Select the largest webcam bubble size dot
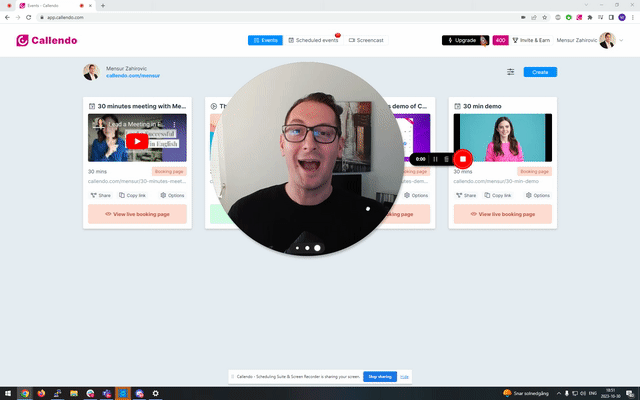Screen dimensions: 640x400 coord(317,248)
